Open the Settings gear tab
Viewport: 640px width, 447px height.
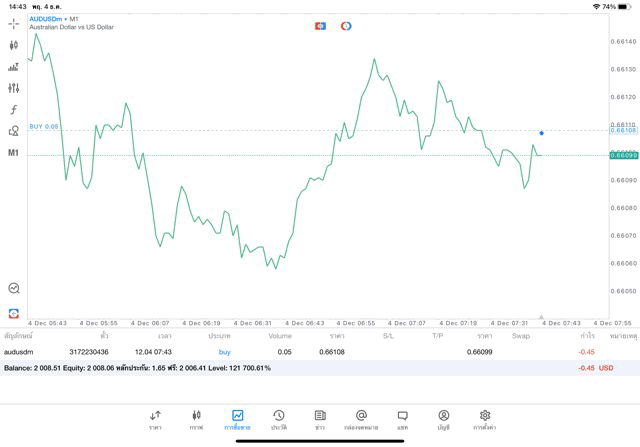tap(485, 419)
